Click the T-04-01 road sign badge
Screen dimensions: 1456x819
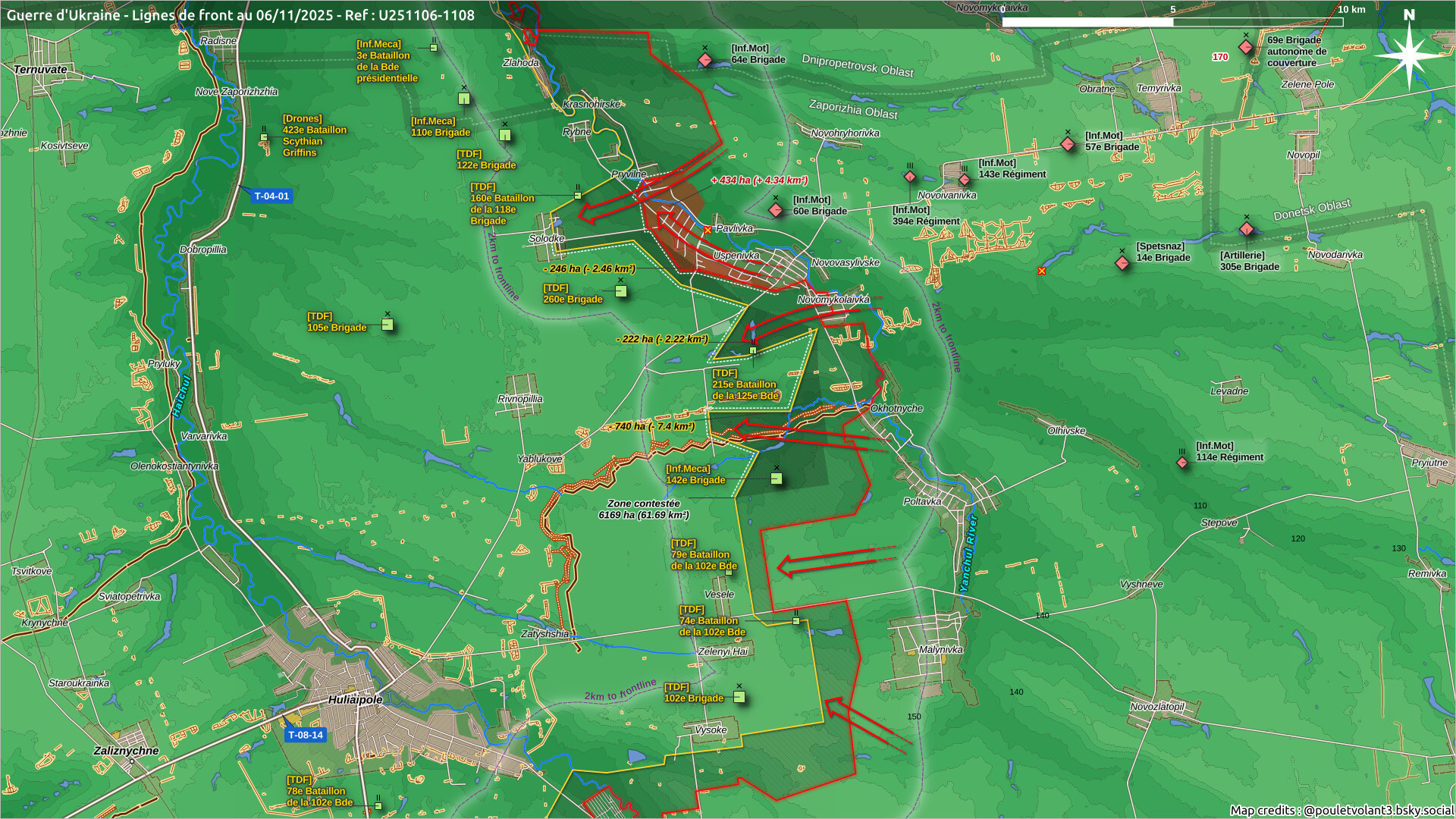271,196
